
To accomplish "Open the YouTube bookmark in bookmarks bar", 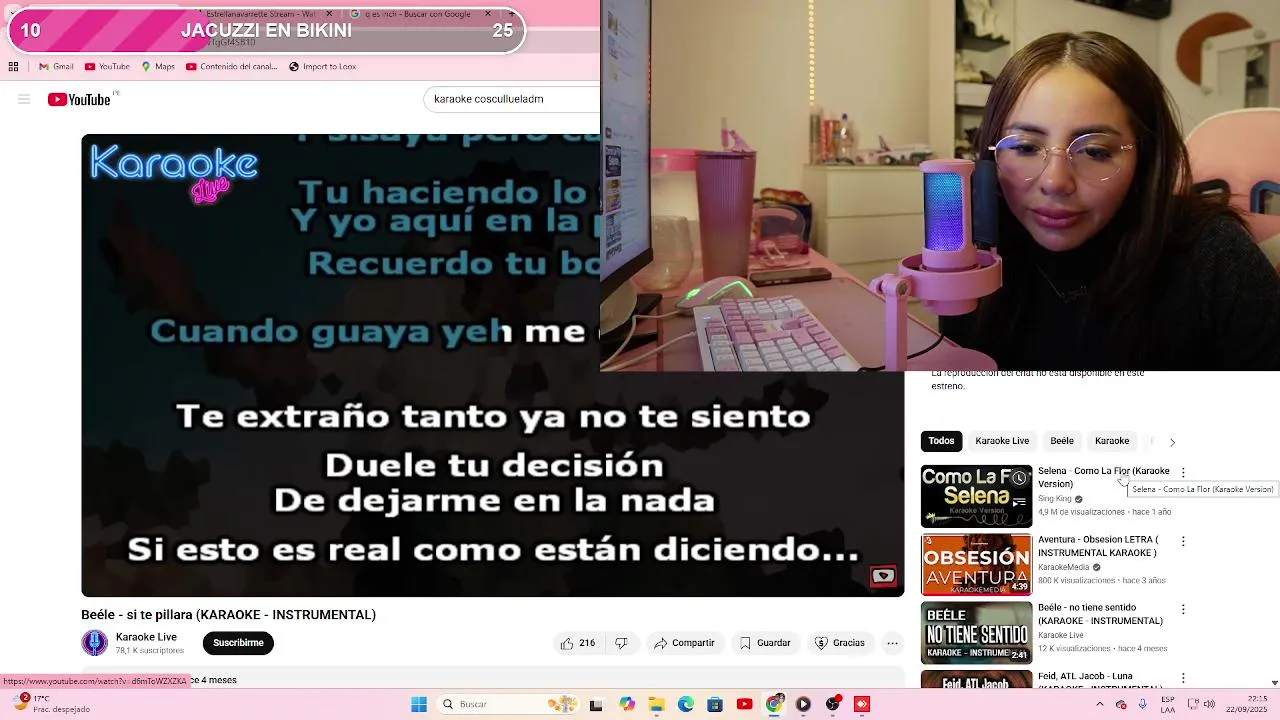I will (x=107, y=67).
